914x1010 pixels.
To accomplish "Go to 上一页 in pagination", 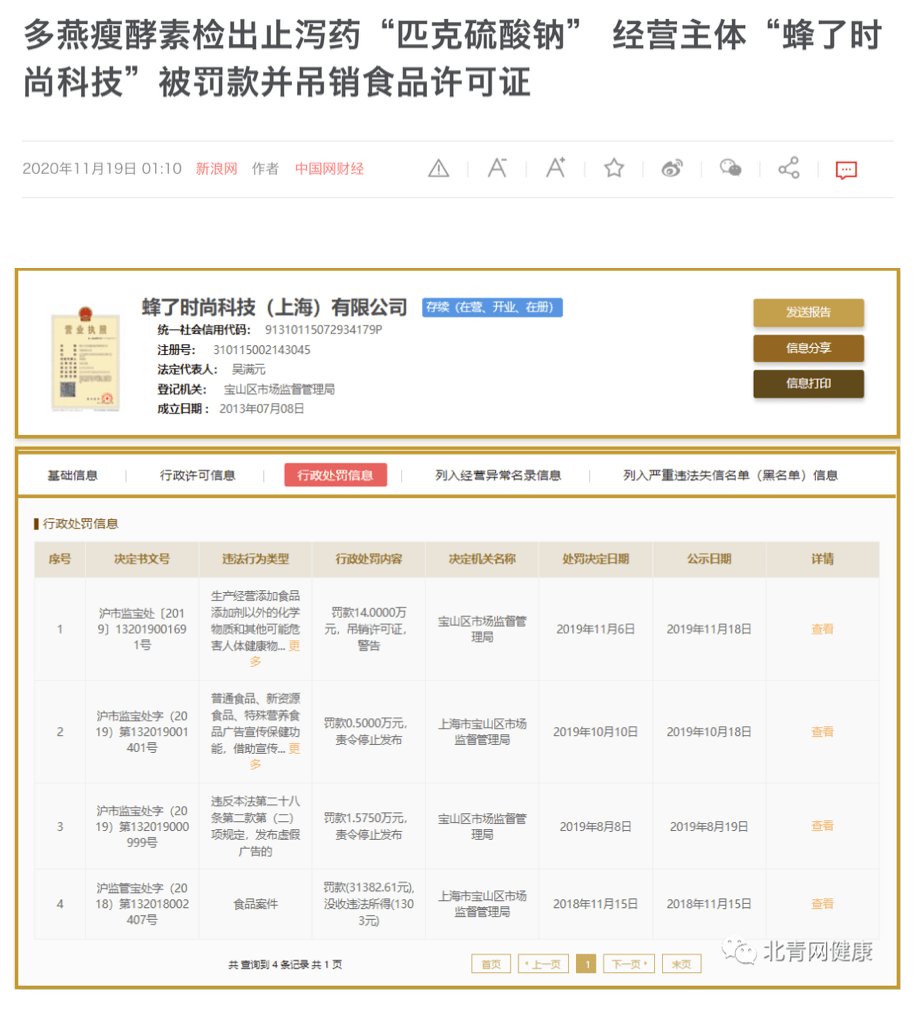I will 544,964.
